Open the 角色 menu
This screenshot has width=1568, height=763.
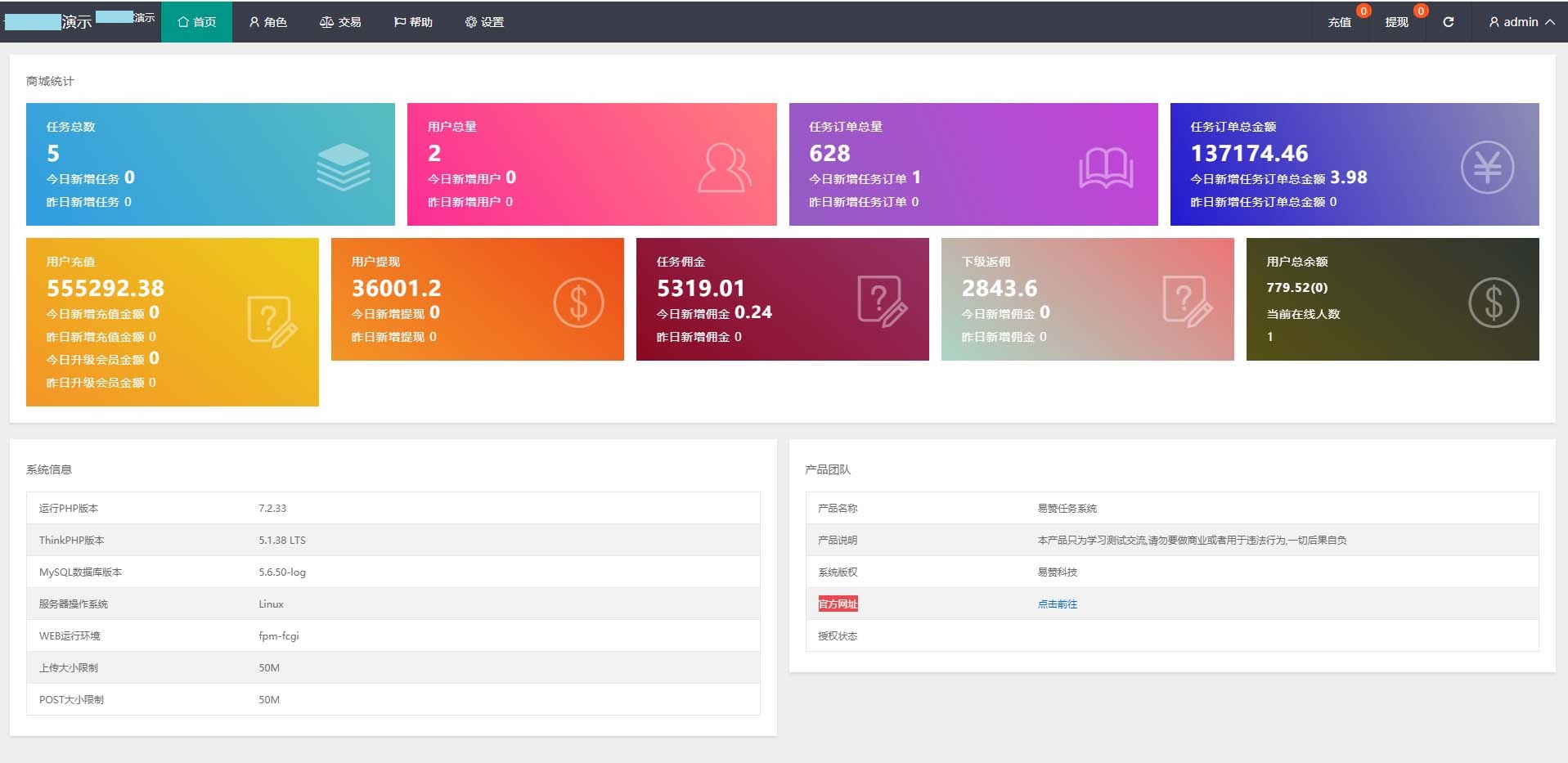click(x=267, y=22)
